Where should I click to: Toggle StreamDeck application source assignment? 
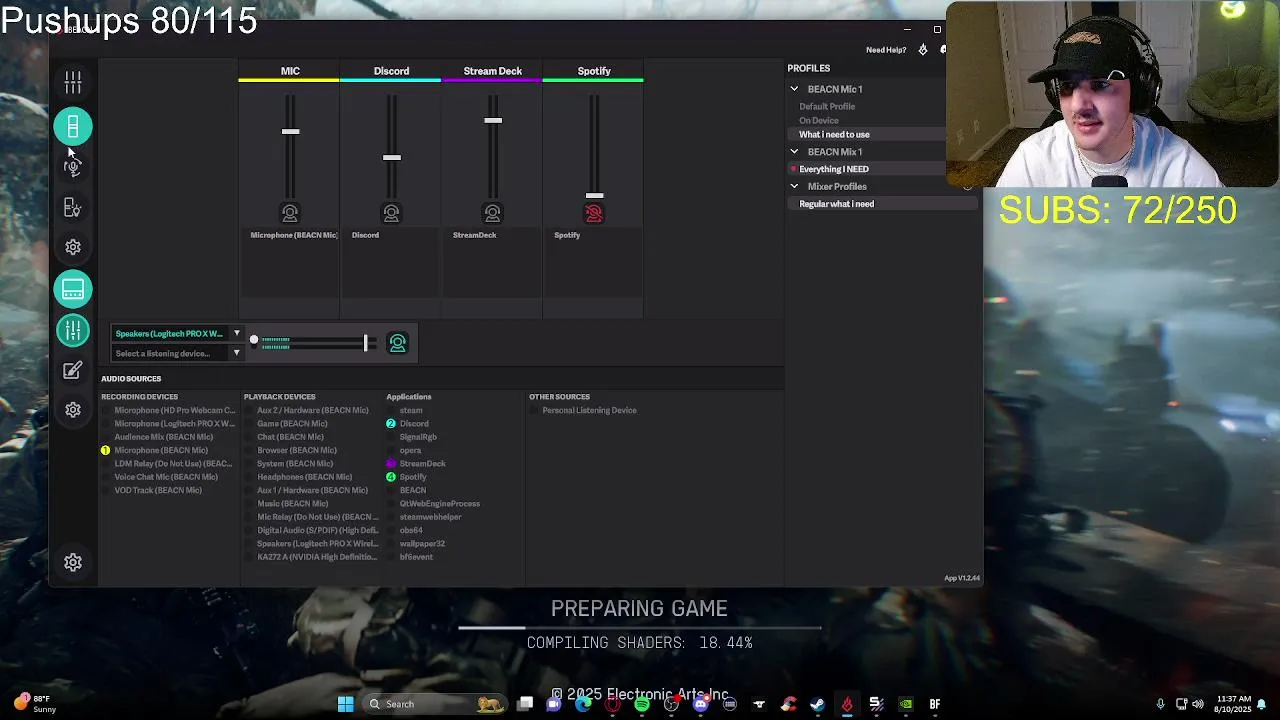pos(391,464)
